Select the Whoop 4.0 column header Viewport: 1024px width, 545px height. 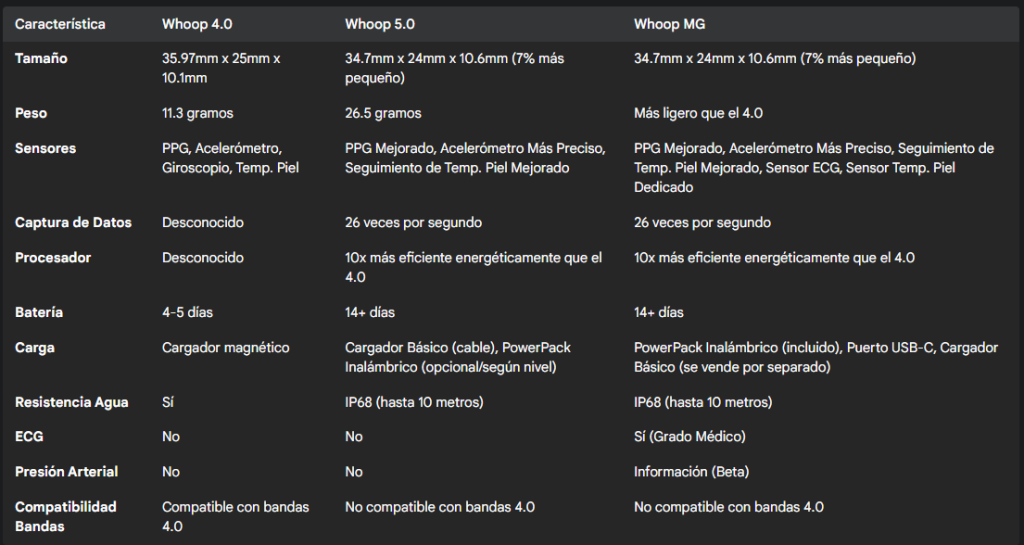[197, 24]
